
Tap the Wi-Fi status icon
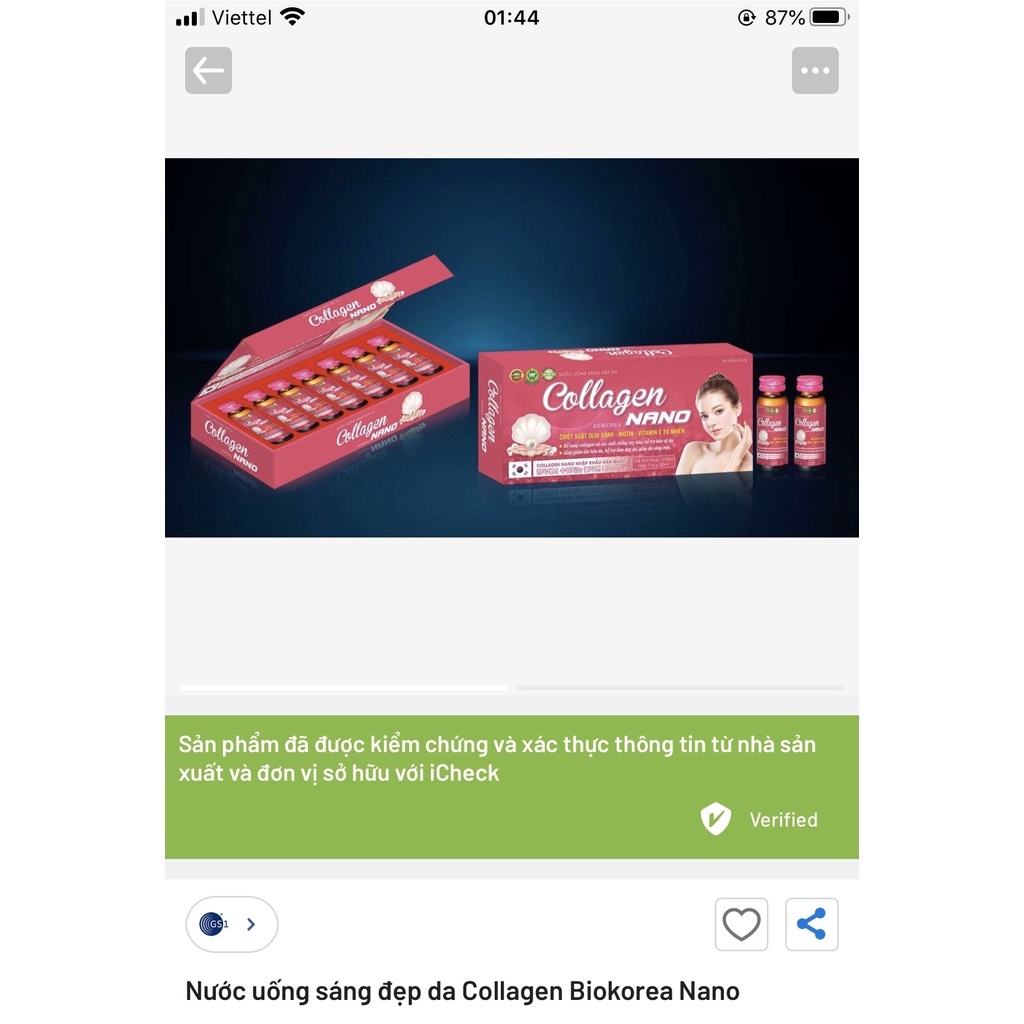[293, 17]
